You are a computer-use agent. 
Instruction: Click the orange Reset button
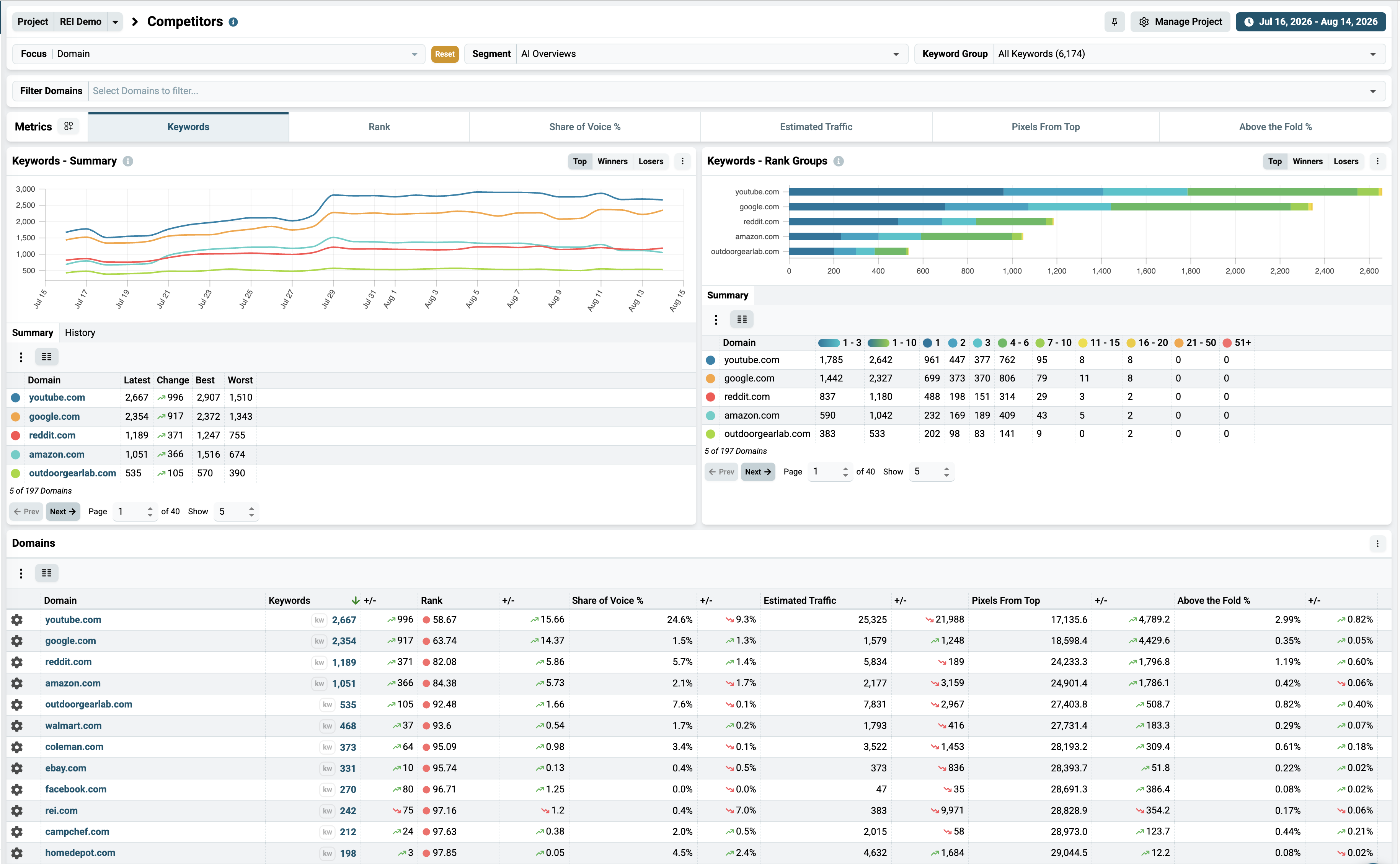click(445, 54)
